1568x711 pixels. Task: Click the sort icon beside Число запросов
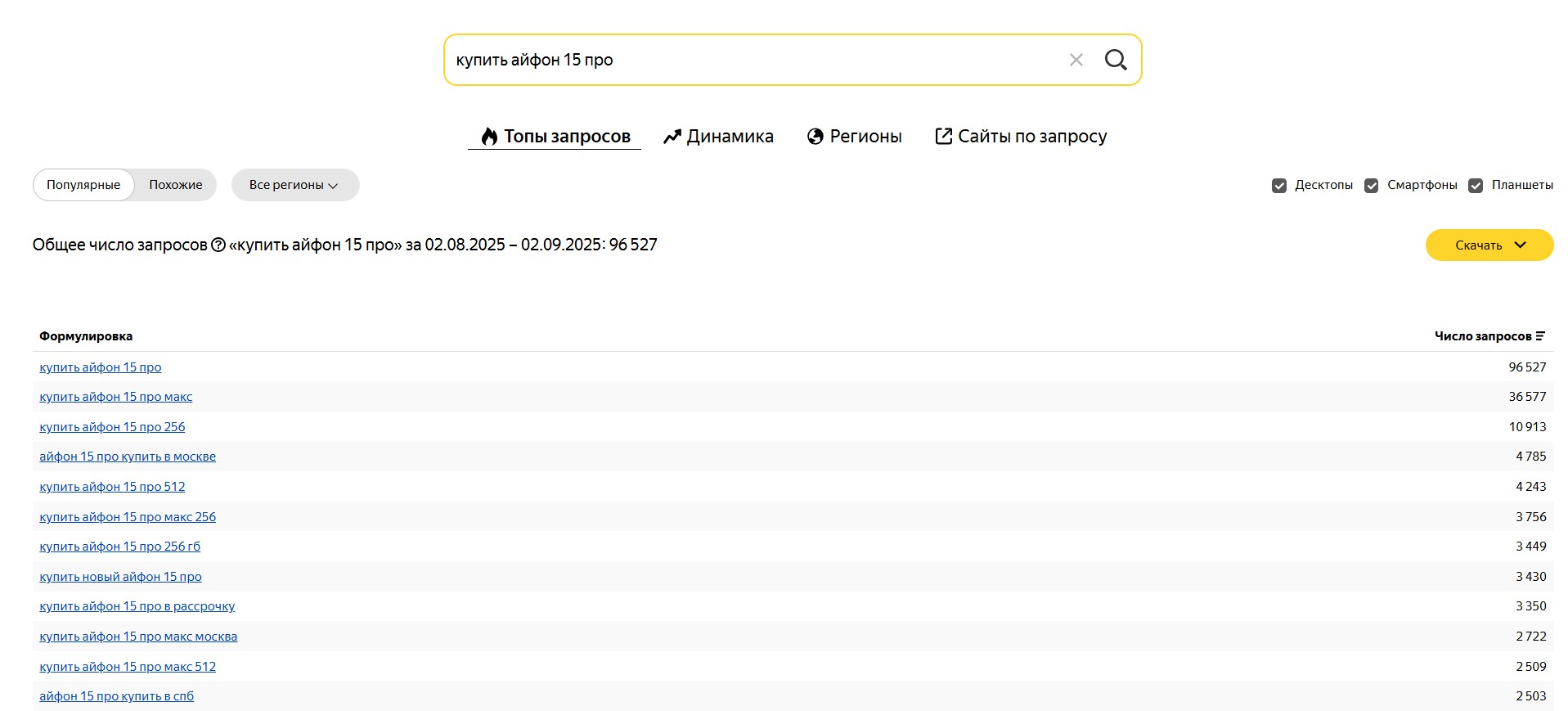click(1540, 336)
